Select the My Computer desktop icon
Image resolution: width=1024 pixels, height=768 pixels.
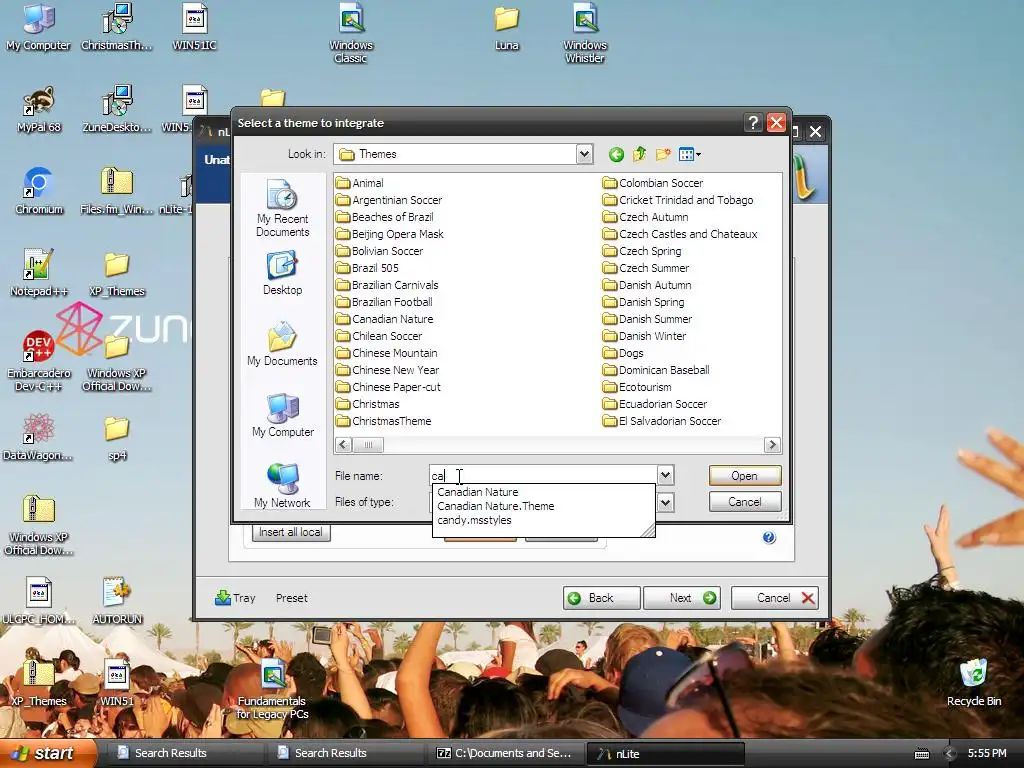[x=39, y=27]
